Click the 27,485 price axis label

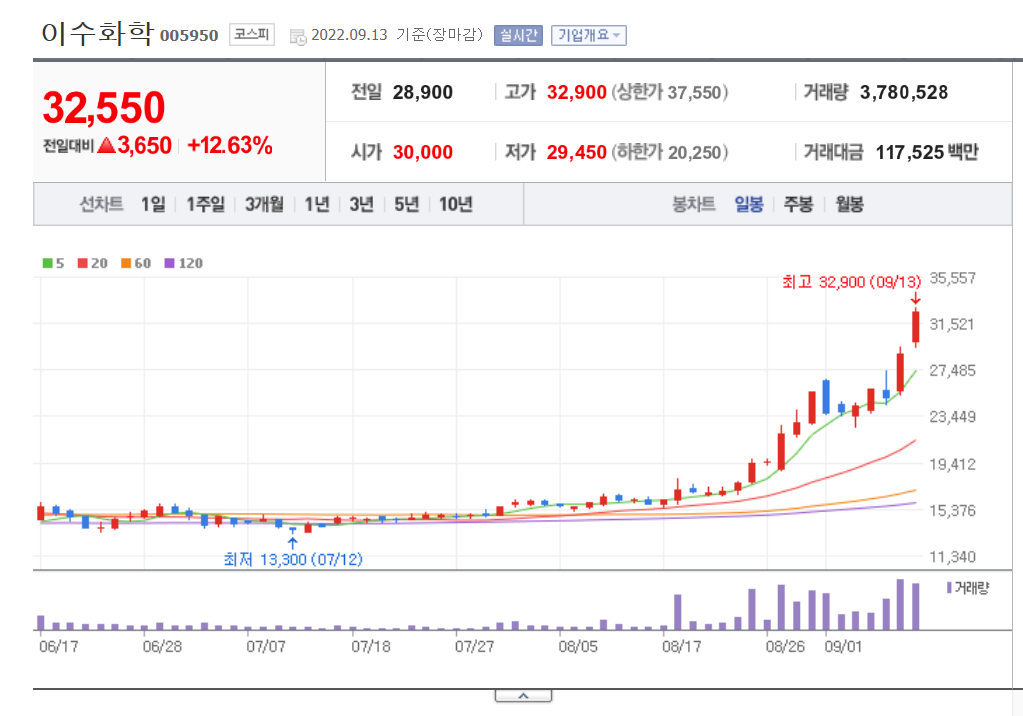click(953, 370)
